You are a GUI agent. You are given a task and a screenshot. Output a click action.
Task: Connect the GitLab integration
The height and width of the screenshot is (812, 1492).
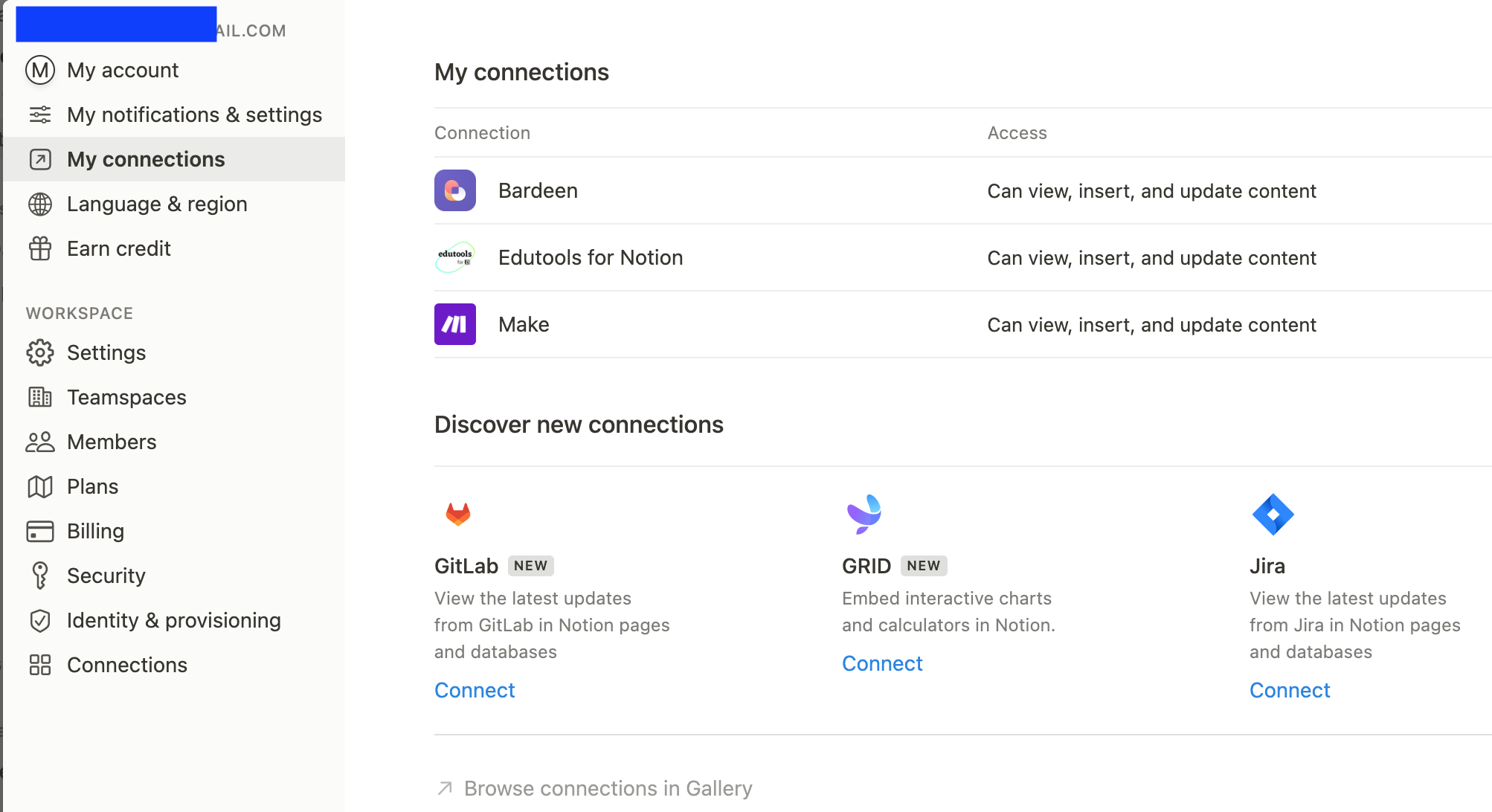coord(475,690)
